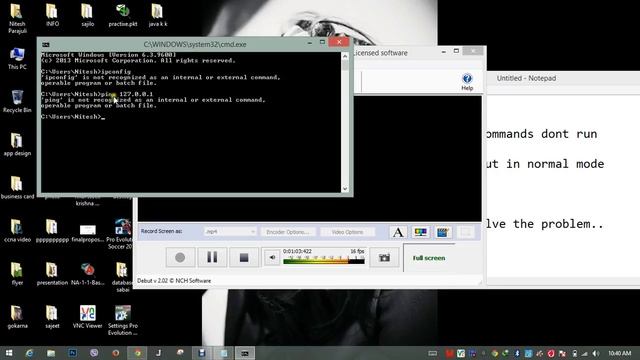Click the Bluetooth tray icon
This screenshot has height=360, width=640.
click(517, 353)
